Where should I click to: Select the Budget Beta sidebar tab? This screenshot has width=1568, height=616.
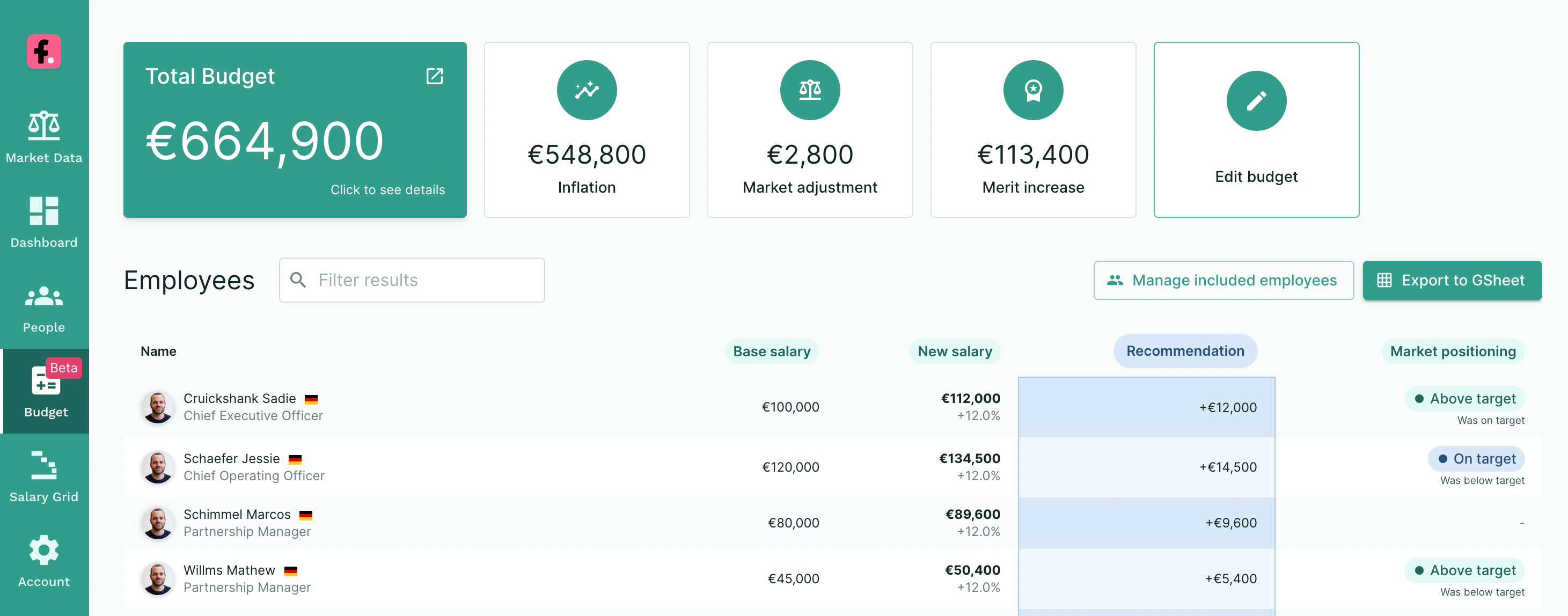(46, 391)
